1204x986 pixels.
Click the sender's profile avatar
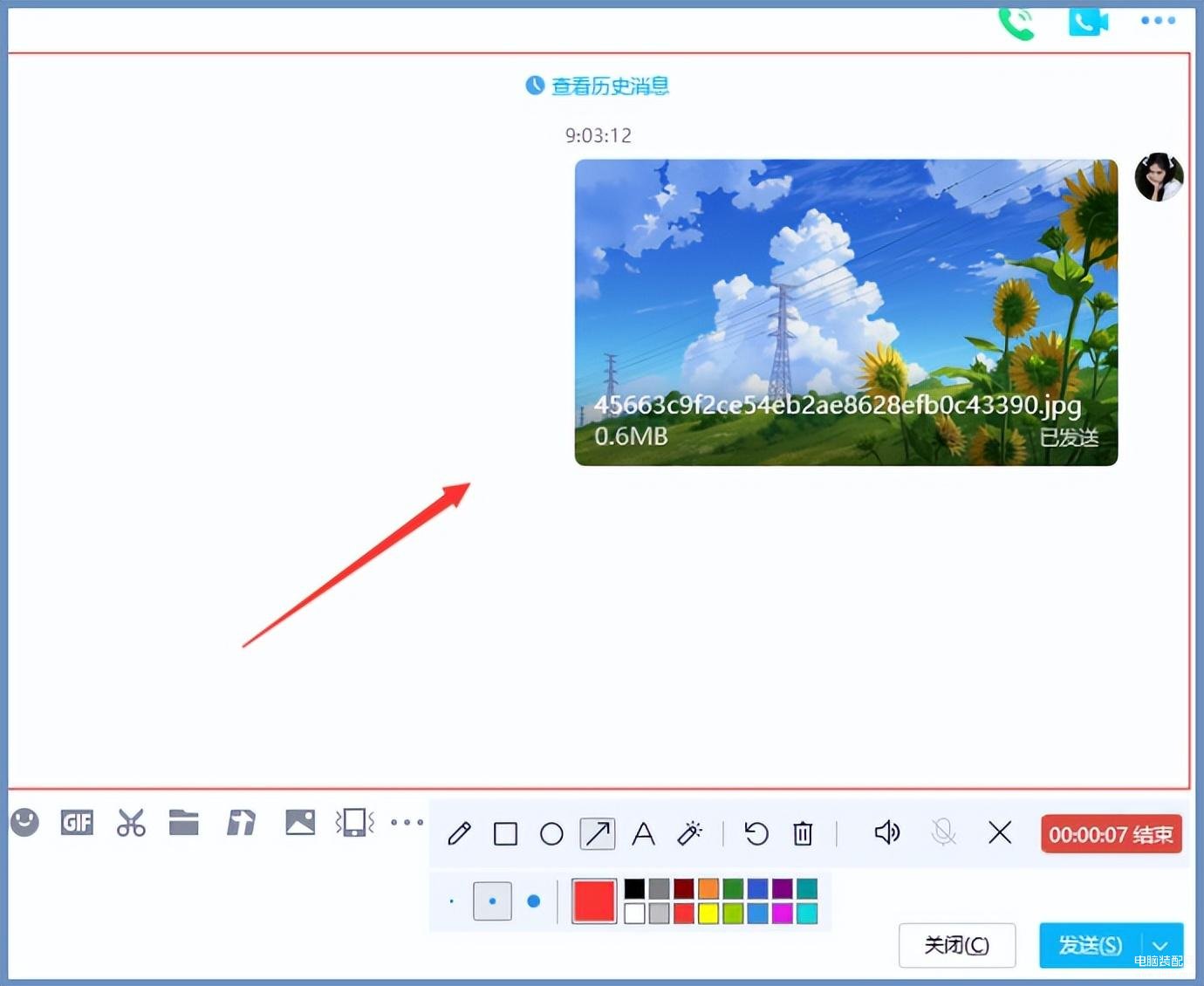(x=1159, y=177)
